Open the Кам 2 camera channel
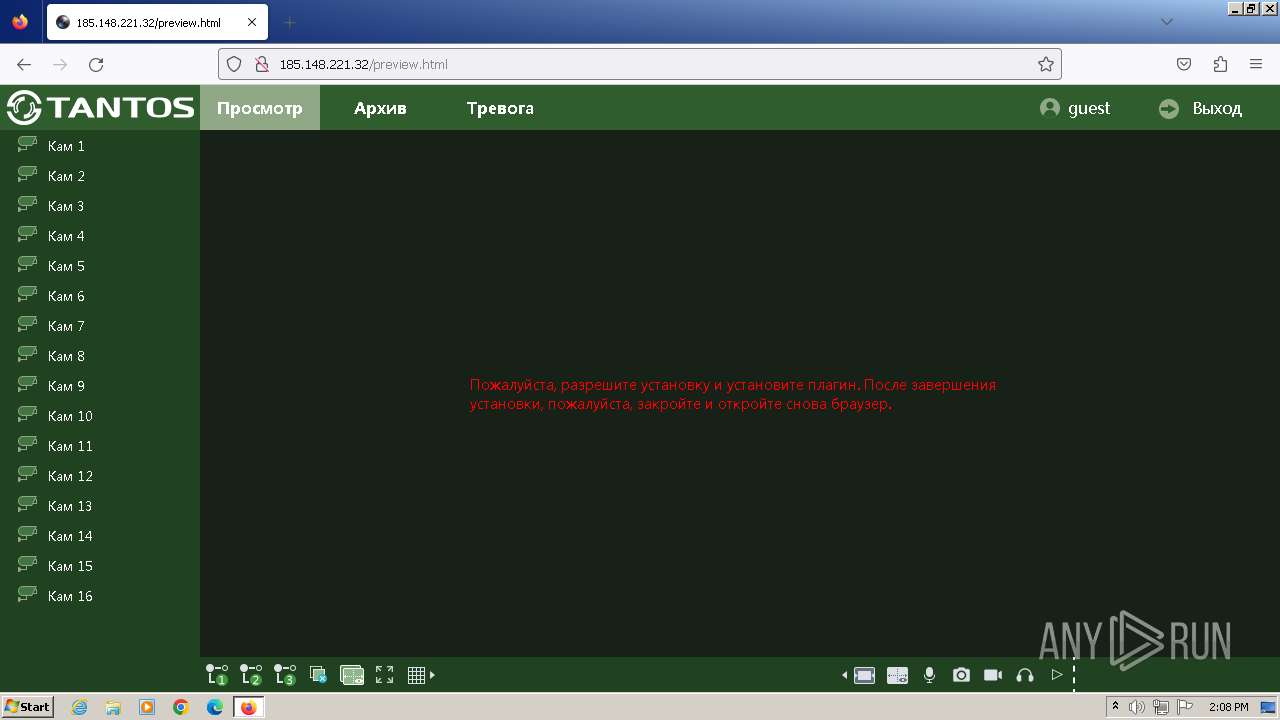The height and width of the screenshot is (720, 1280). tap(66, 176)
